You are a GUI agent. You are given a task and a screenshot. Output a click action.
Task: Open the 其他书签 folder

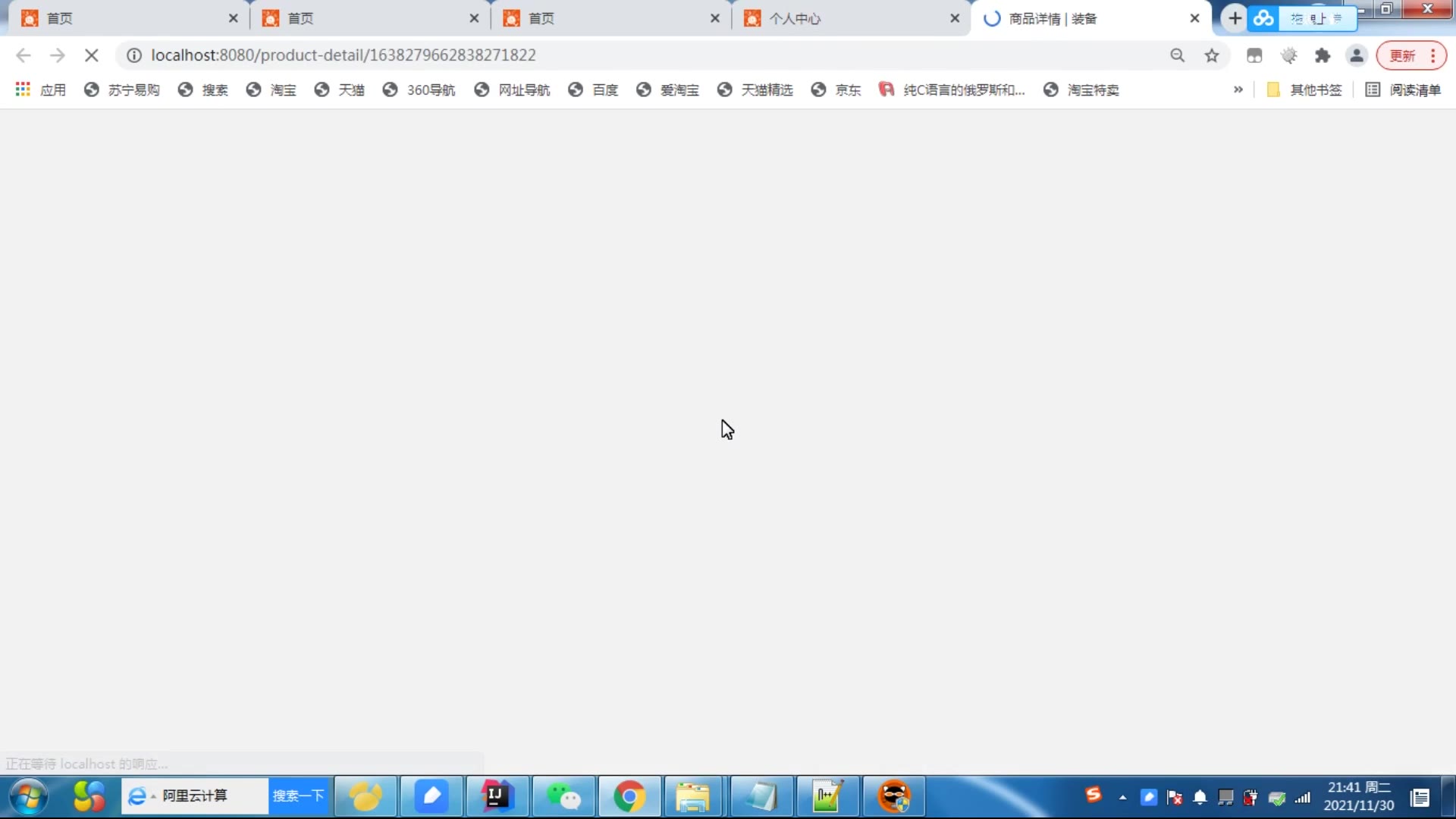pyautogui.click(x=1305, y=89)
